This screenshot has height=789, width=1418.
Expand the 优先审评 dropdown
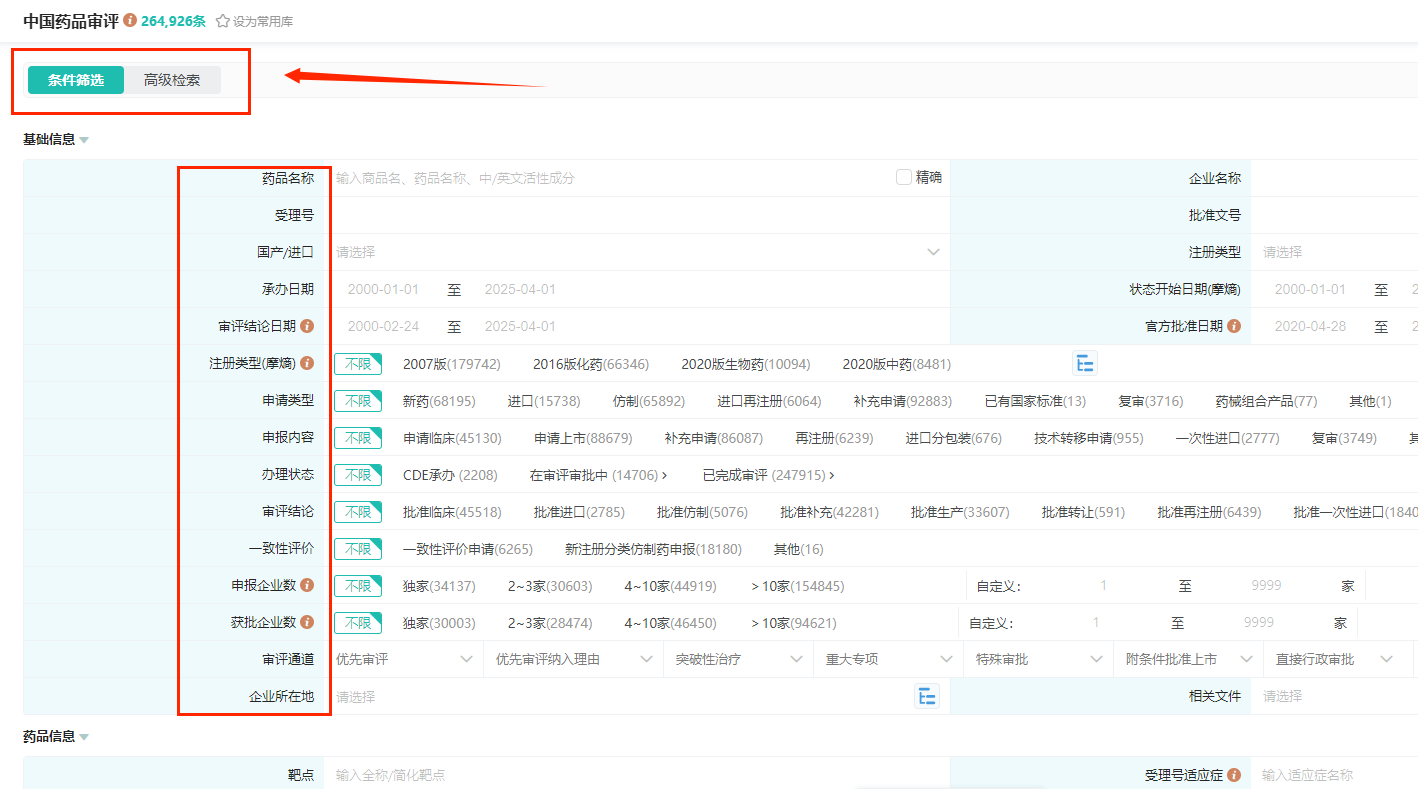[405, 659]
